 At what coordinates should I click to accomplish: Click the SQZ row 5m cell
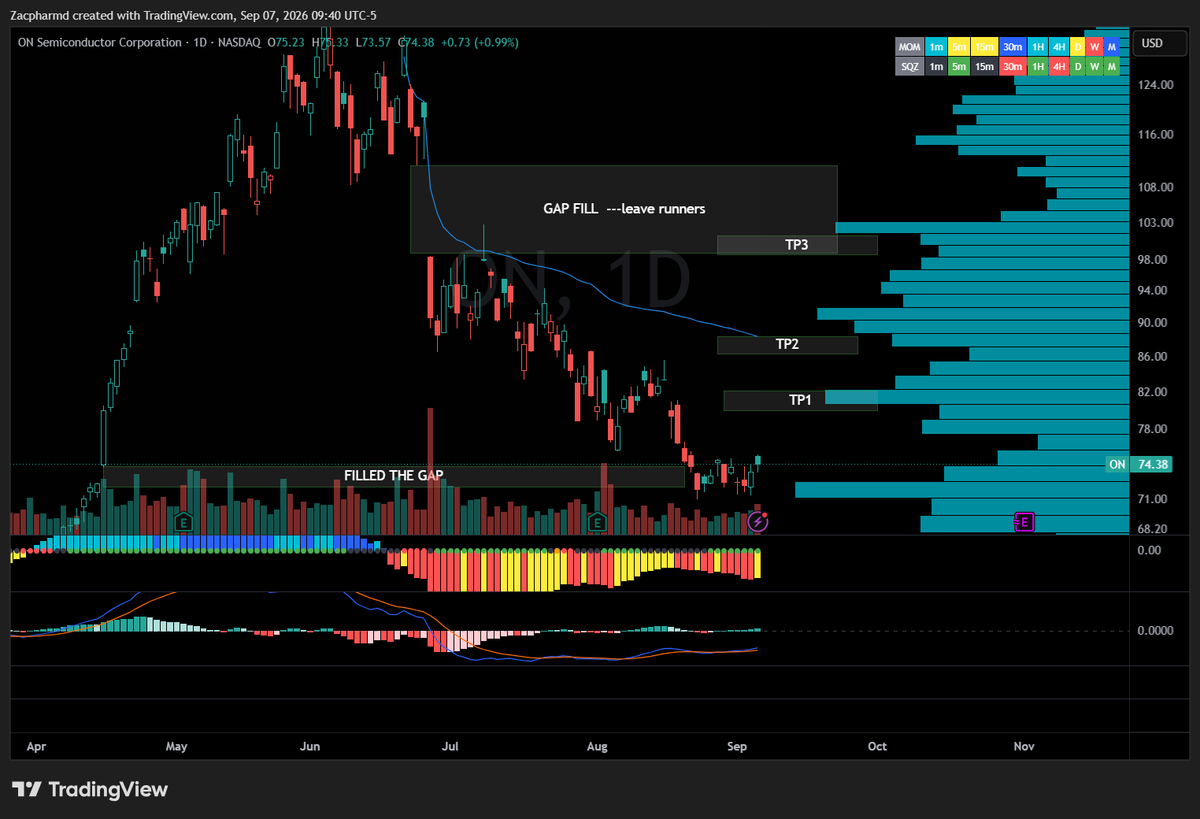pos(958,67)
